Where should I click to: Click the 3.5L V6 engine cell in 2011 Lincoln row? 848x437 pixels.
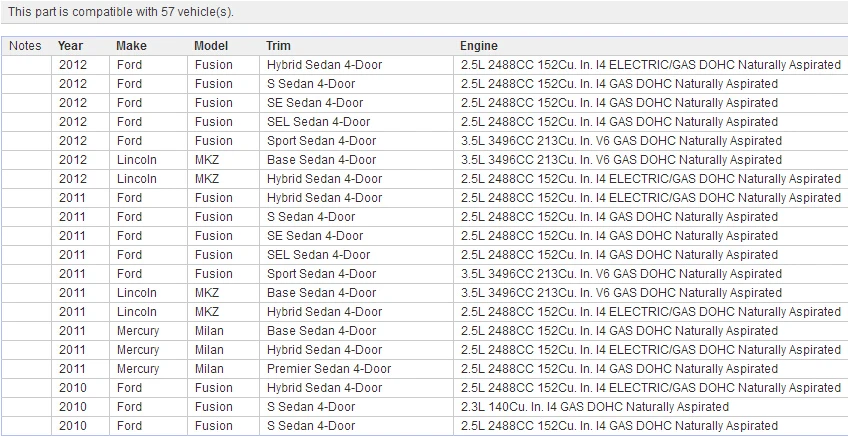click(621, 293)
